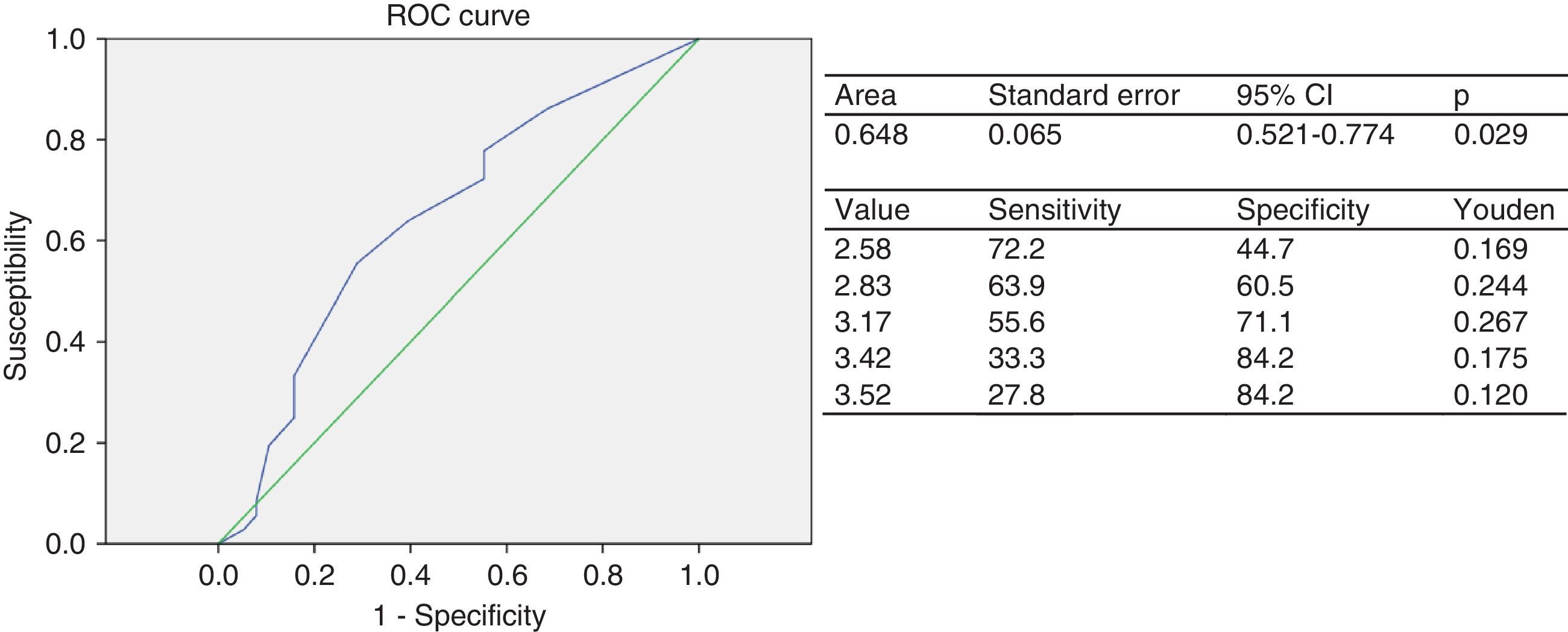Click the "Value" table column header
Screen dimensions: 1568x632
[x=872, y=210]
